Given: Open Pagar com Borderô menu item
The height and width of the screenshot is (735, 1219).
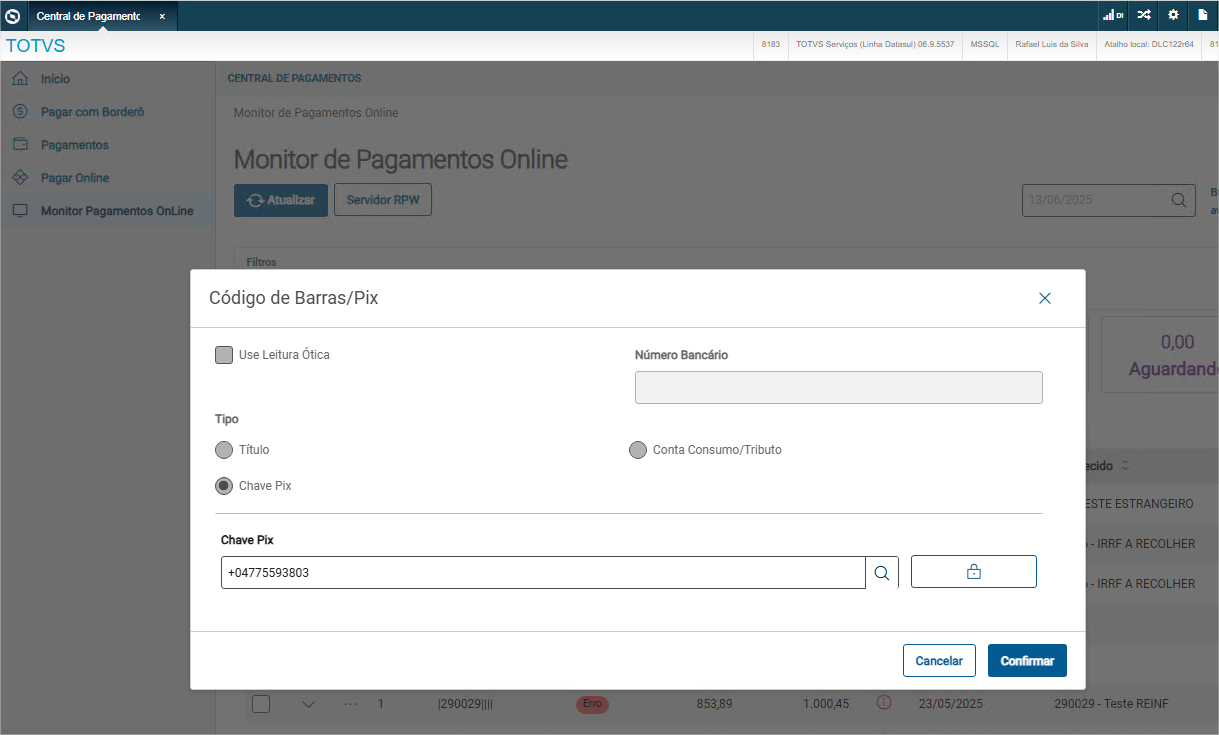Looking at the screenshot, I should coord(92,112).
